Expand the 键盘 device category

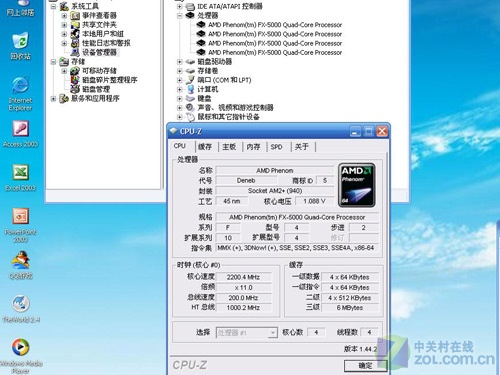click(x=179, y=98)
